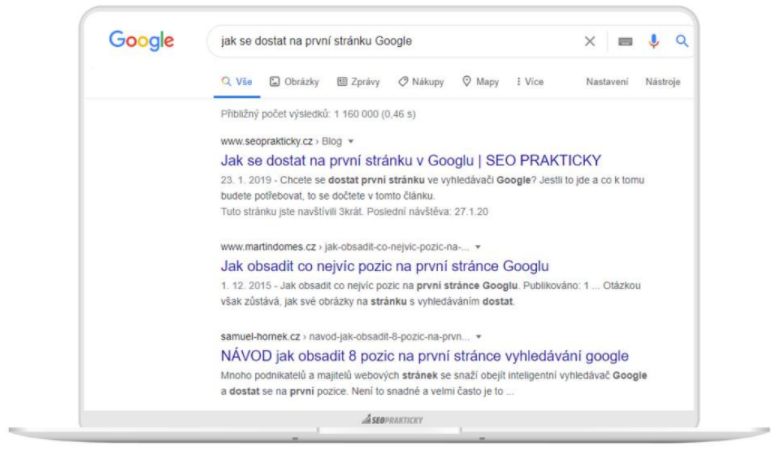Expand the Více menu

click(530, 82)
